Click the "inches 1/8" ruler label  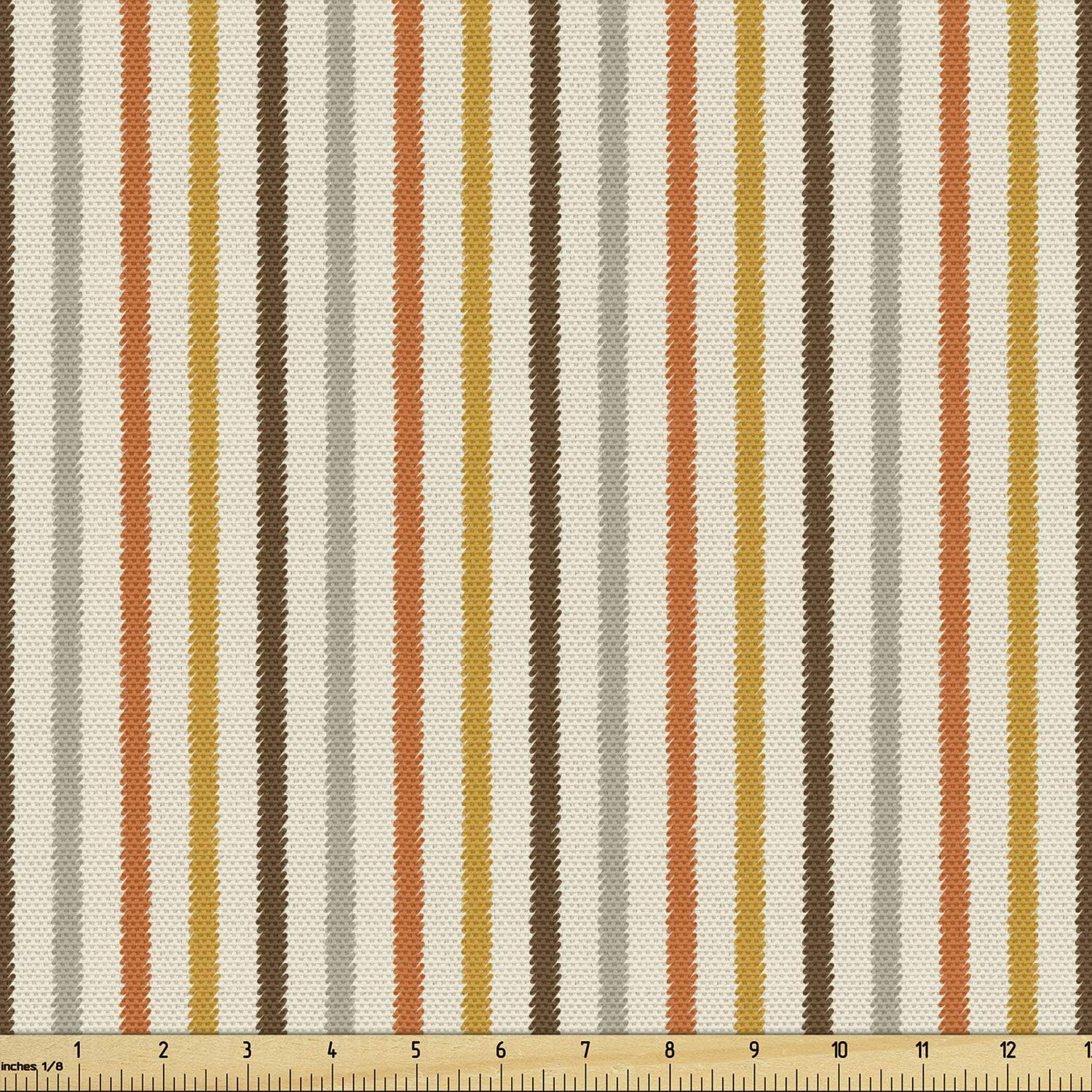tap(32, 1066)
